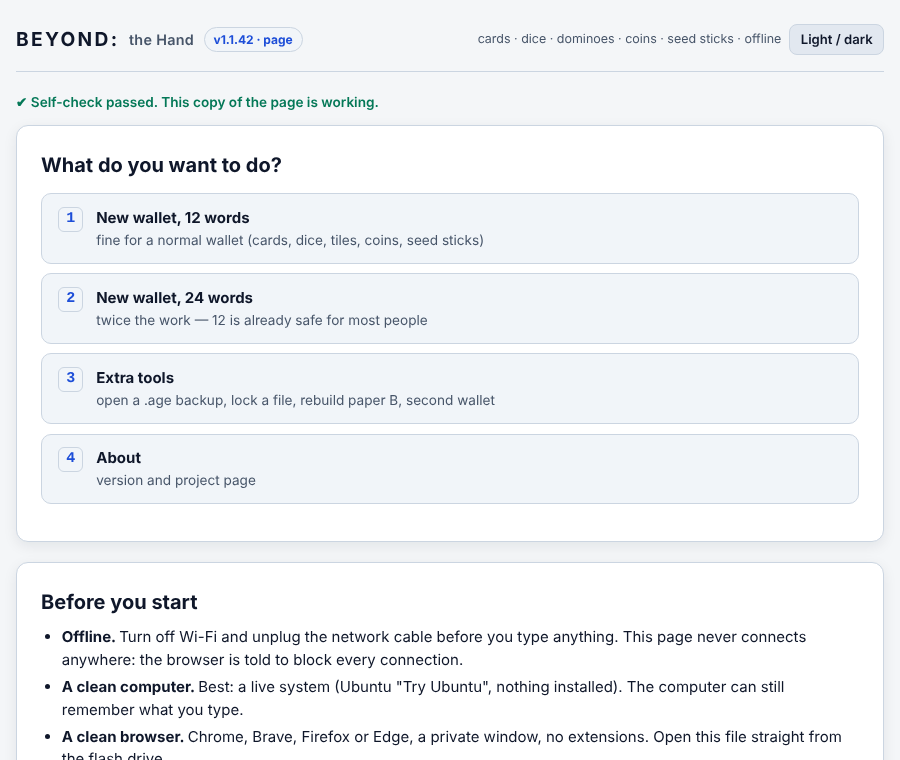This screenshot has height=760, width=900.
Task: Click 'open a .age backup' description text
Action: (x=296, y=400)
